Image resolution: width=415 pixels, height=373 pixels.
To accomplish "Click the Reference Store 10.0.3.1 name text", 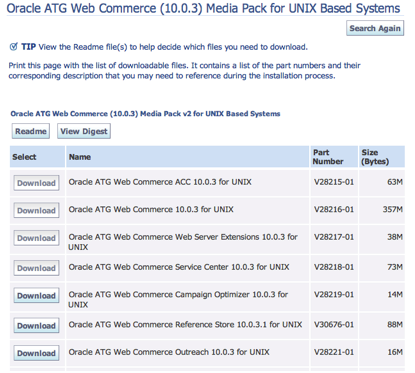I will (185, 325).
